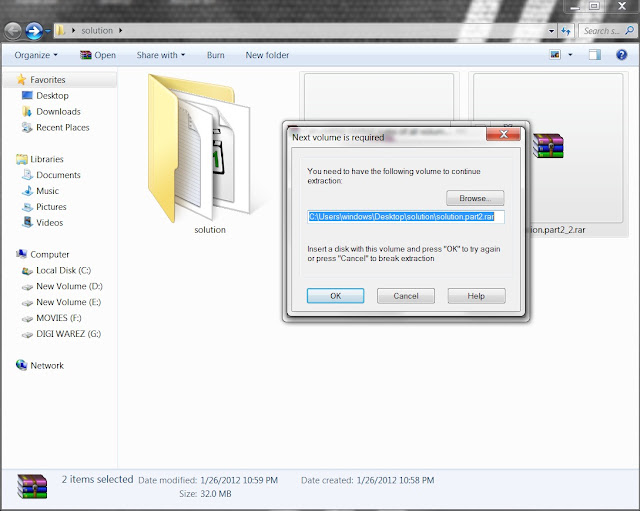
Task: Close the Next volume is required dialog
Action: click(x=503, y=134)
